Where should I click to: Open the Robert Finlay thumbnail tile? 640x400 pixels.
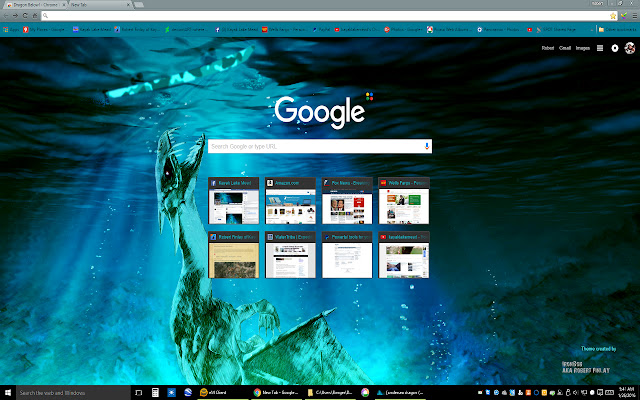233,255
